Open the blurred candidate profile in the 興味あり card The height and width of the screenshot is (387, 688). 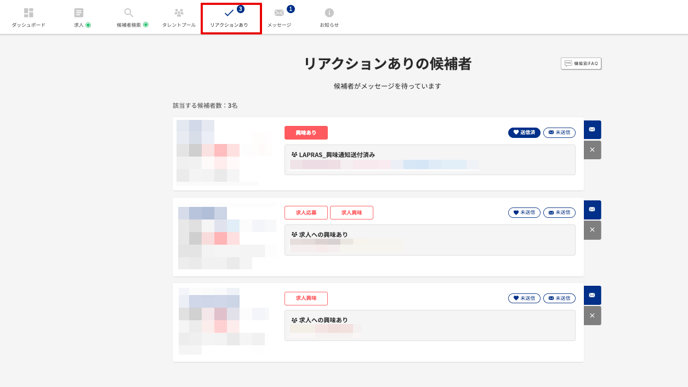tap(224, 152)
